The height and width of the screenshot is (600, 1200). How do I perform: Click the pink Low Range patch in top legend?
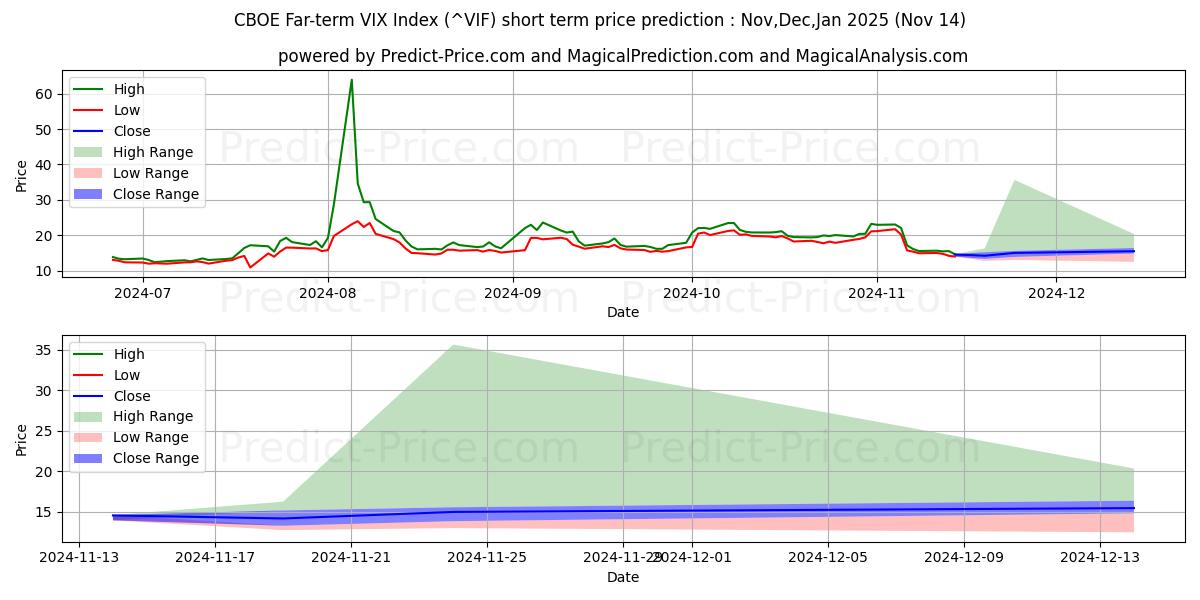(90, 173)
